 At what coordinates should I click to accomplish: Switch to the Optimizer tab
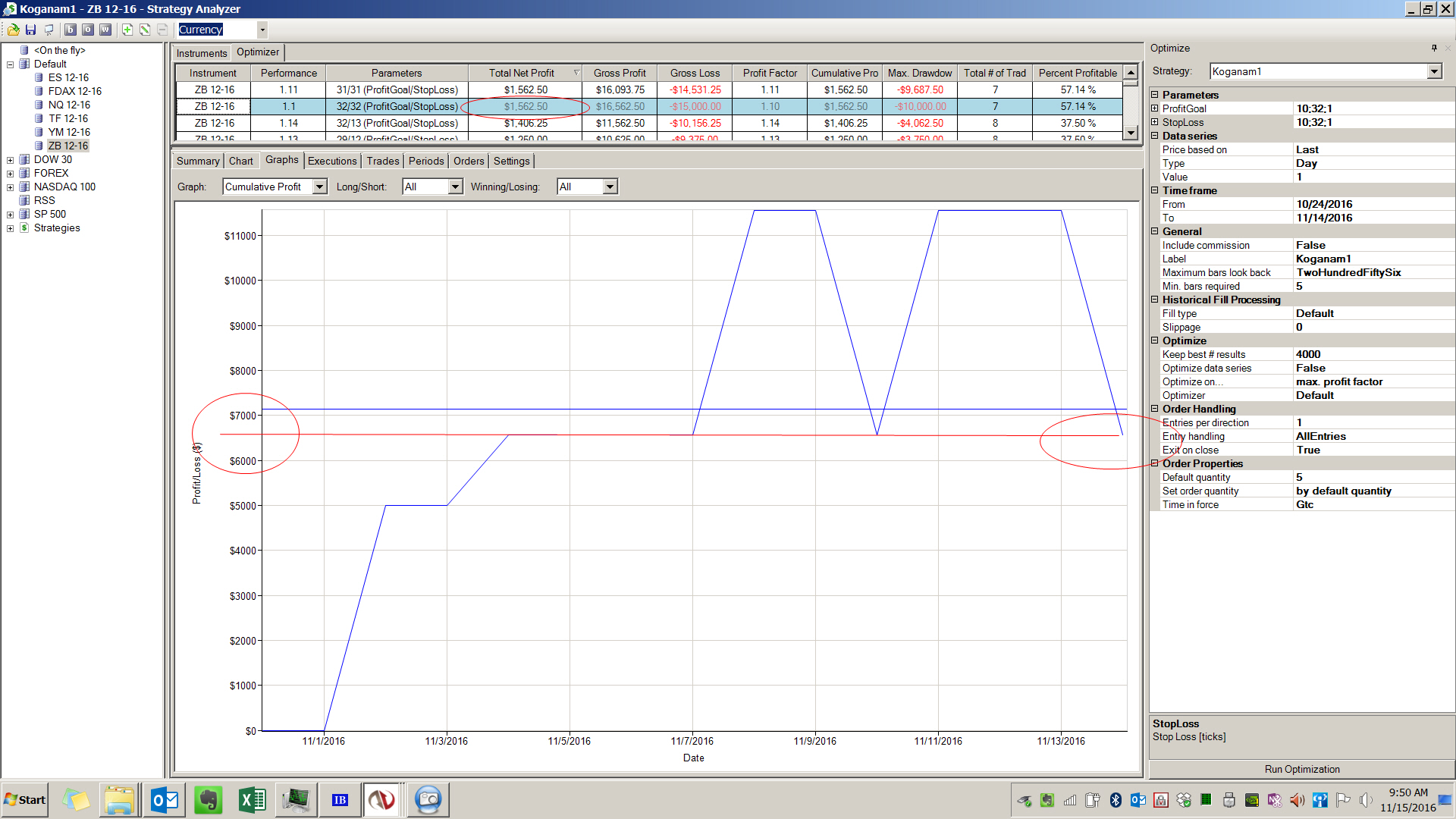click(258, 52)
